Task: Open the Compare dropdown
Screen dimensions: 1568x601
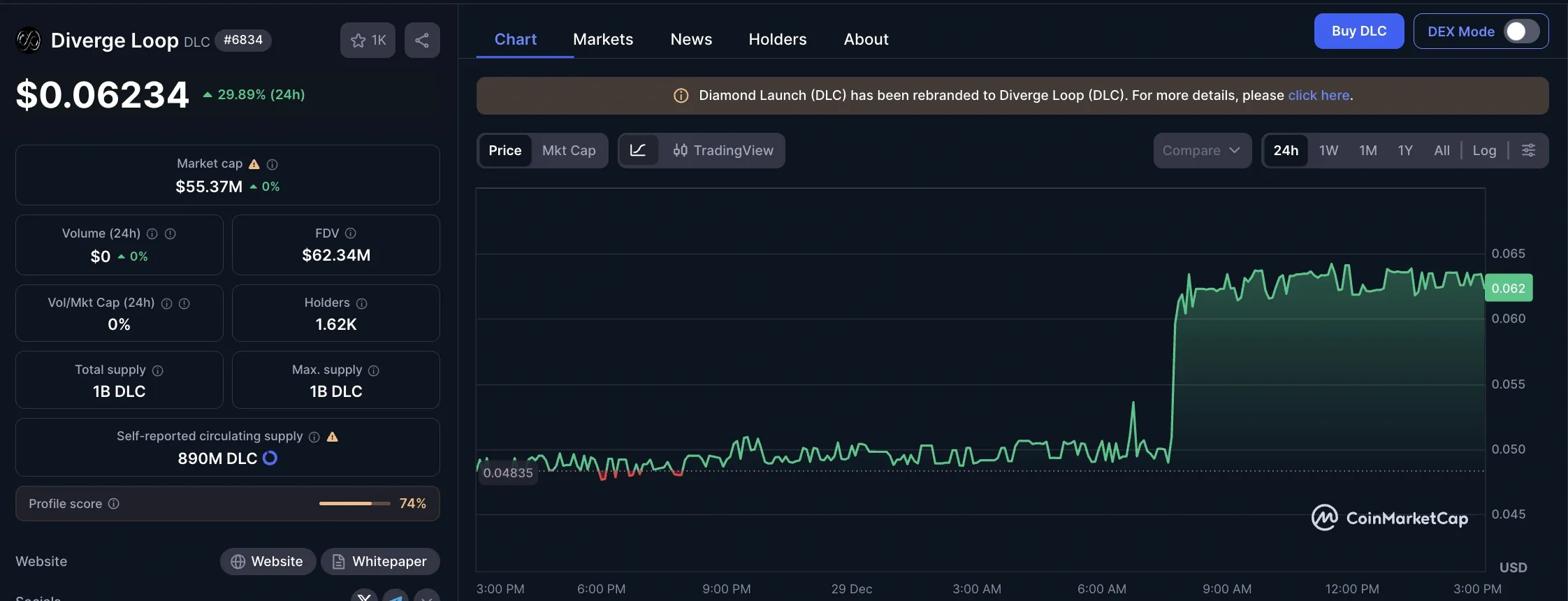Action: point(1201,150)
